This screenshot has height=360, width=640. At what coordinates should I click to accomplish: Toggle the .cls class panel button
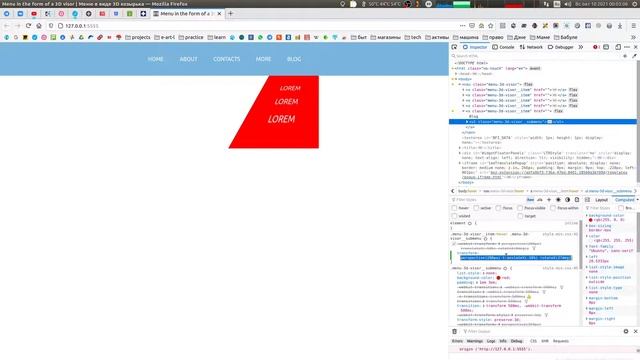[540, 200]
